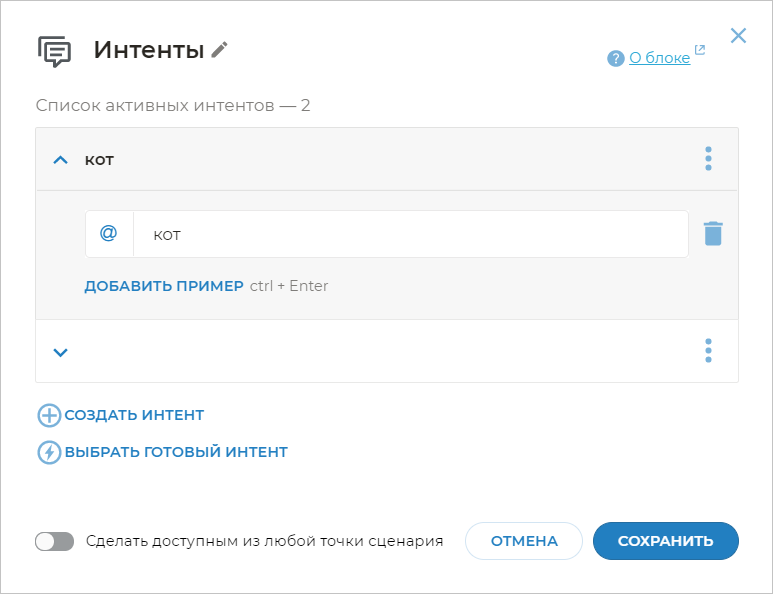Open the «О блоке» link

pyautogui.click(x=659, y=58)
